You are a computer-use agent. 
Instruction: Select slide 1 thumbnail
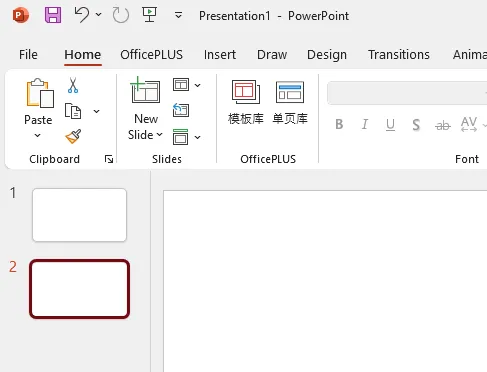coord(79,215)
